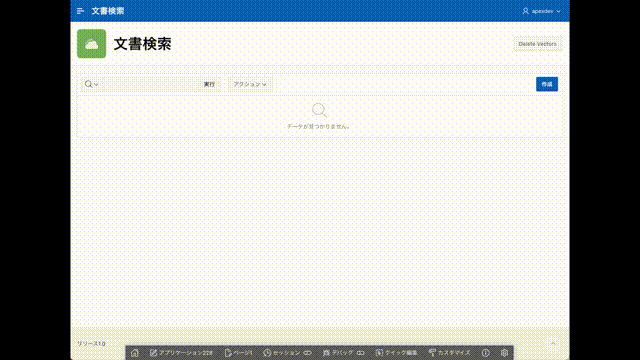Click the green cloud application icon
Screen dimensions: 640x360
pyautogui.click(x=91, y=44)
